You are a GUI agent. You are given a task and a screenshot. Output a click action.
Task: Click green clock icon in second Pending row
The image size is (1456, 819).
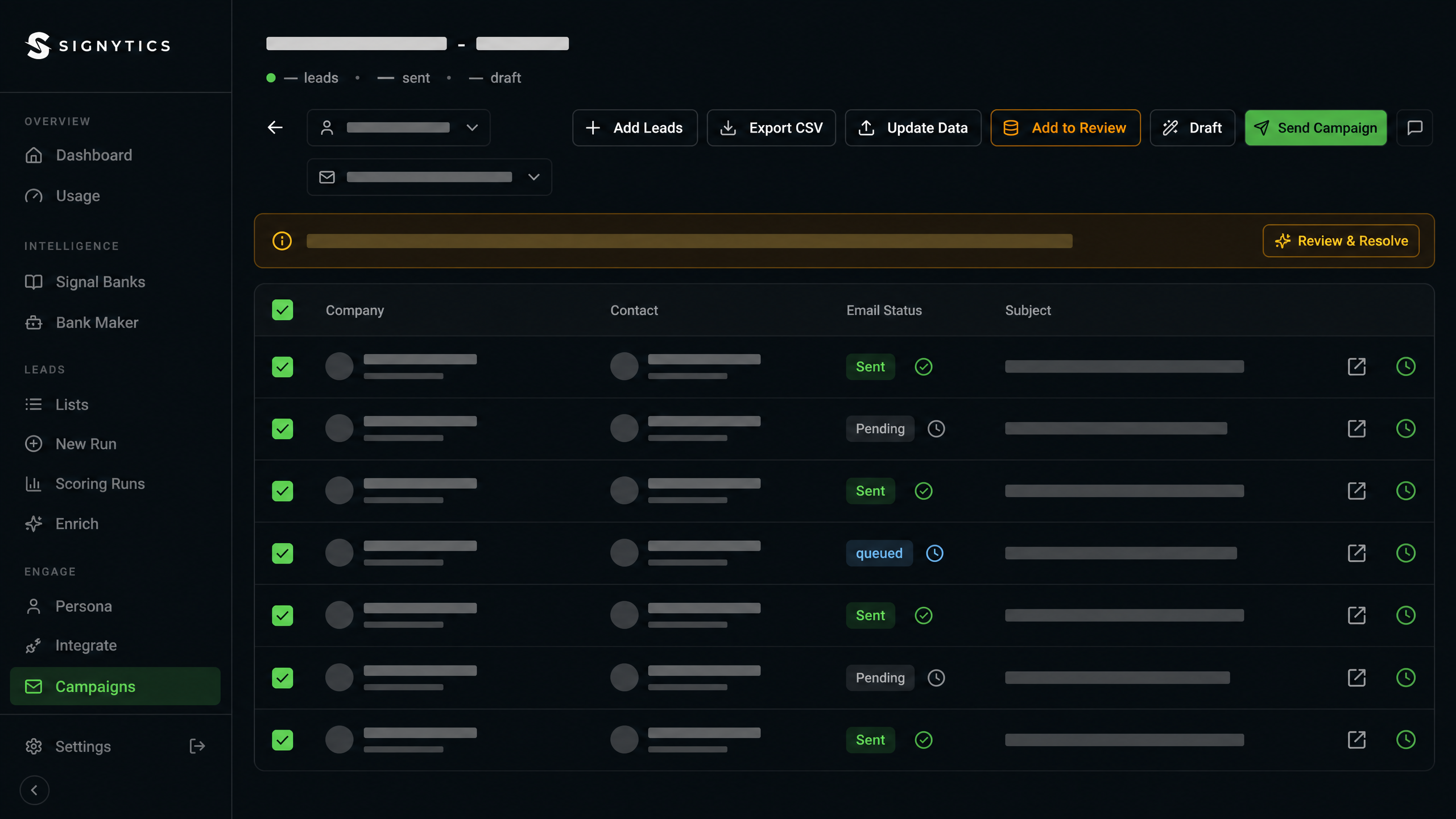(1406, 678)
